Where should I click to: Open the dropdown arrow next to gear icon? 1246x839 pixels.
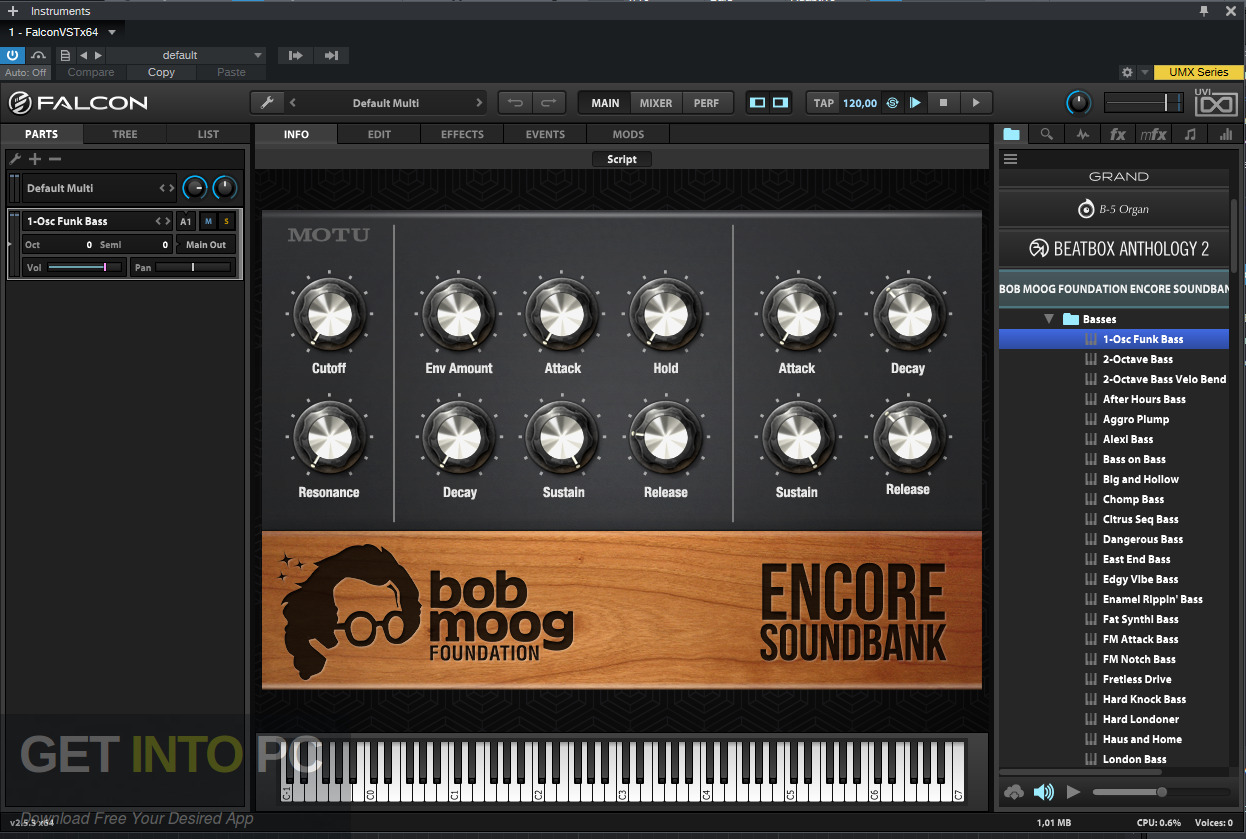1144,72
